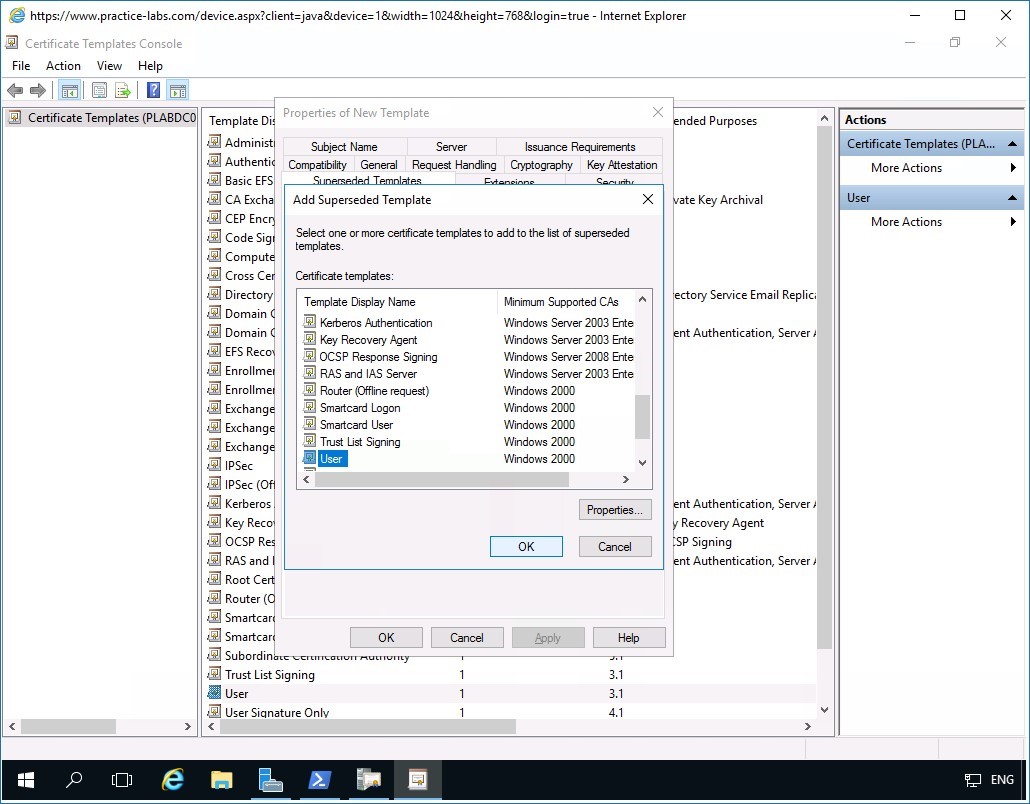The width and height of the screenshot is (1030, 804).
Task: Click the Root Certification template icon in the console list
Action: tap(214, 579)
